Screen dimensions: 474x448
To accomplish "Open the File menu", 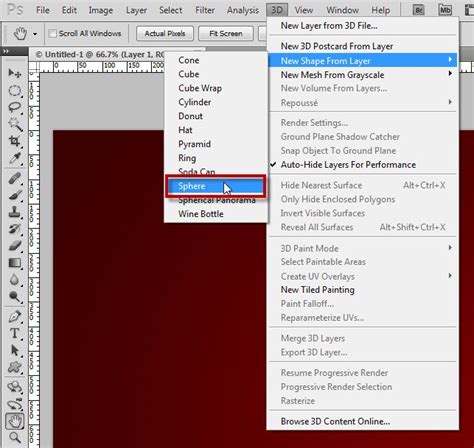I will 43,10.
